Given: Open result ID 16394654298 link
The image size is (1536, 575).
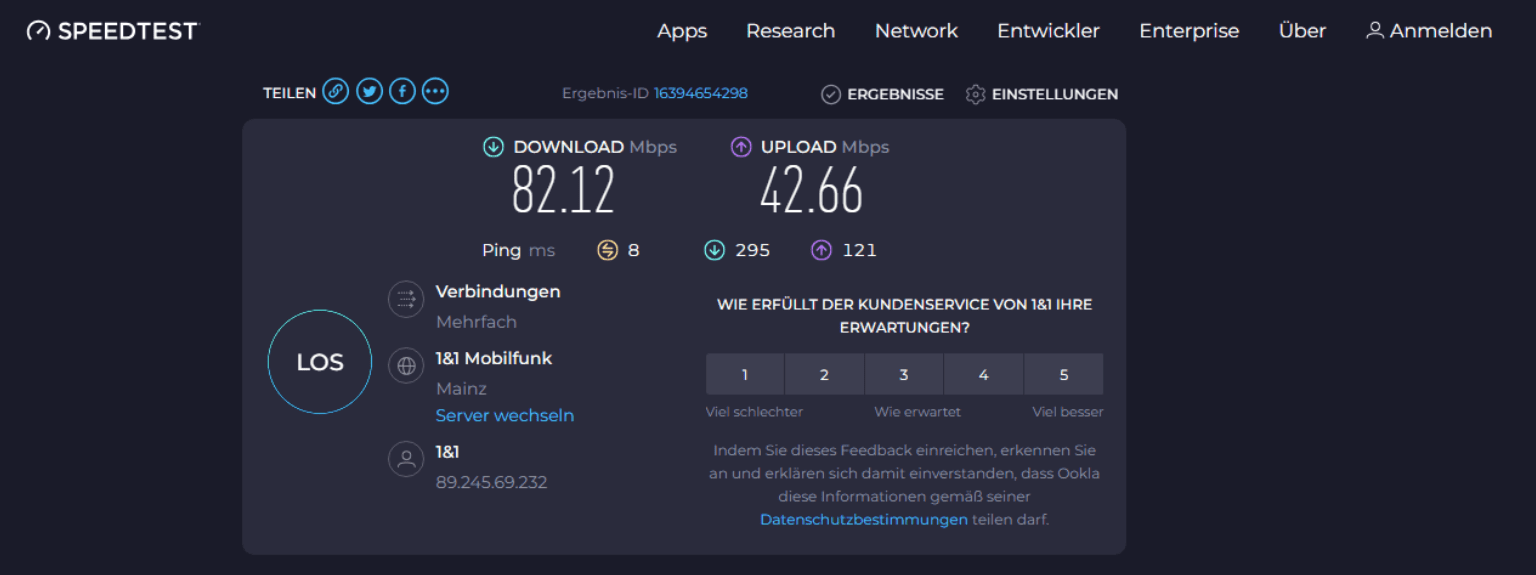Looking at the screenshot, I should pyautogui.click(x=701, y=93).
